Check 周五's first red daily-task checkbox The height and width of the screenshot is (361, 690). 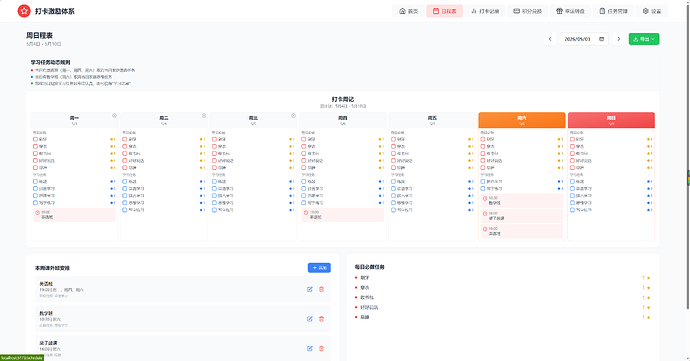393,139
